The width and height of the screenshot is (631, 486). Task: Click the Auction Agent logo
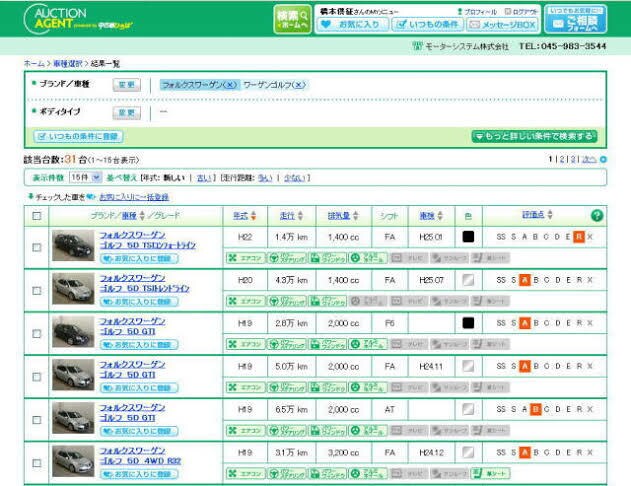click(x=78, y=19)
